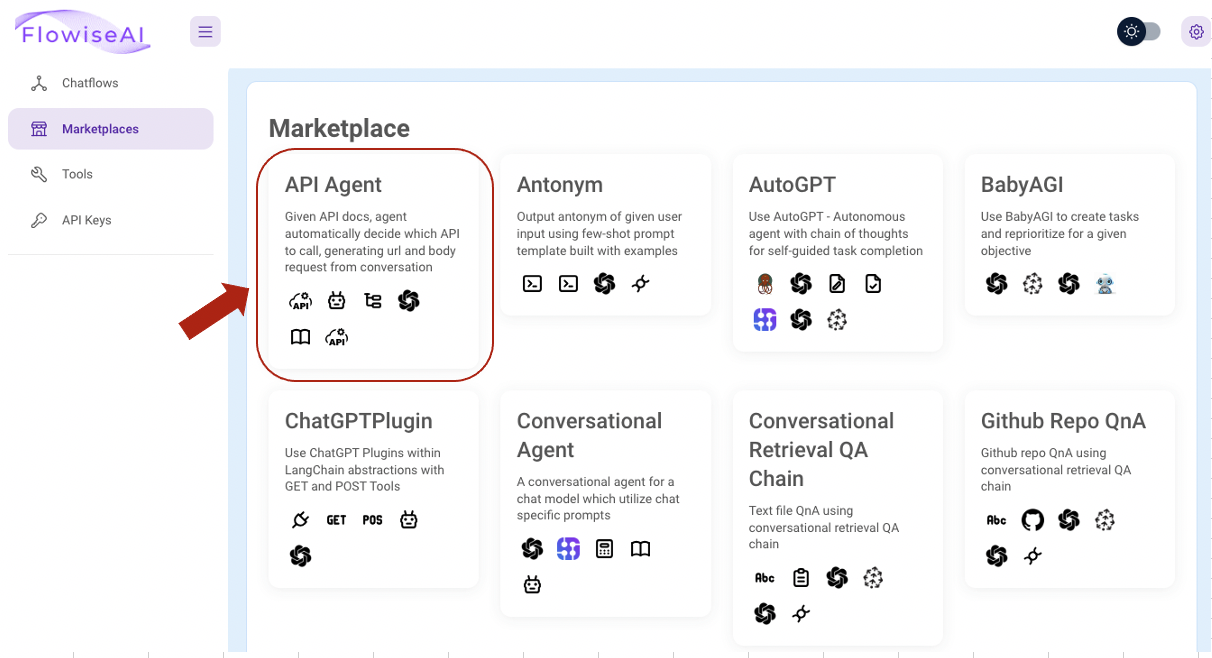This screenshot has width=1212, height=658.
Task: Click the robot icon in ChatGPTPlugin card
Action: tap(409, 519)
